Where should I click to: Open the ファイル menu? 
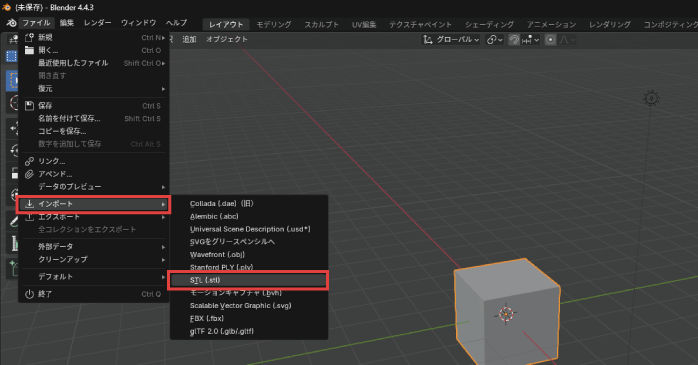tap(37, 23)
